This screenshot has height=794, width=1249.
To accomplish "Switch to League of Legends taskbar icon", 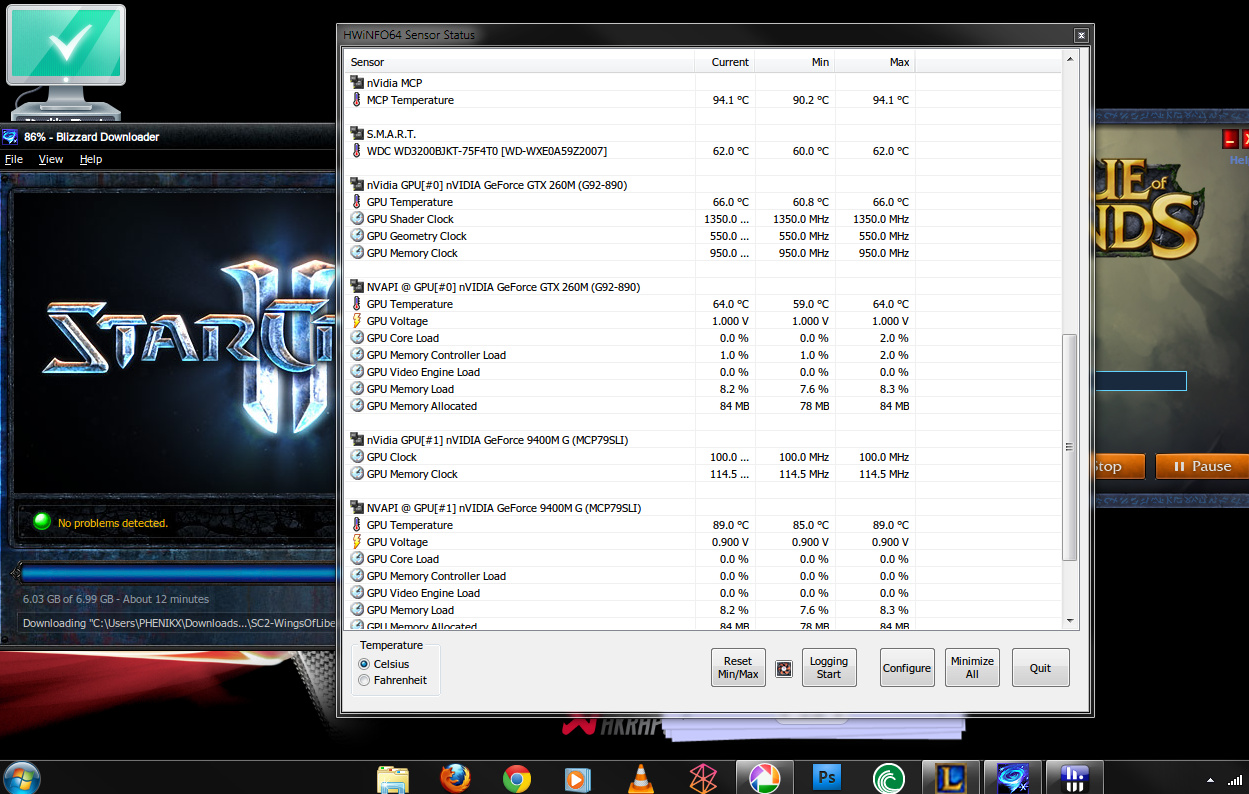I will 949,777.
